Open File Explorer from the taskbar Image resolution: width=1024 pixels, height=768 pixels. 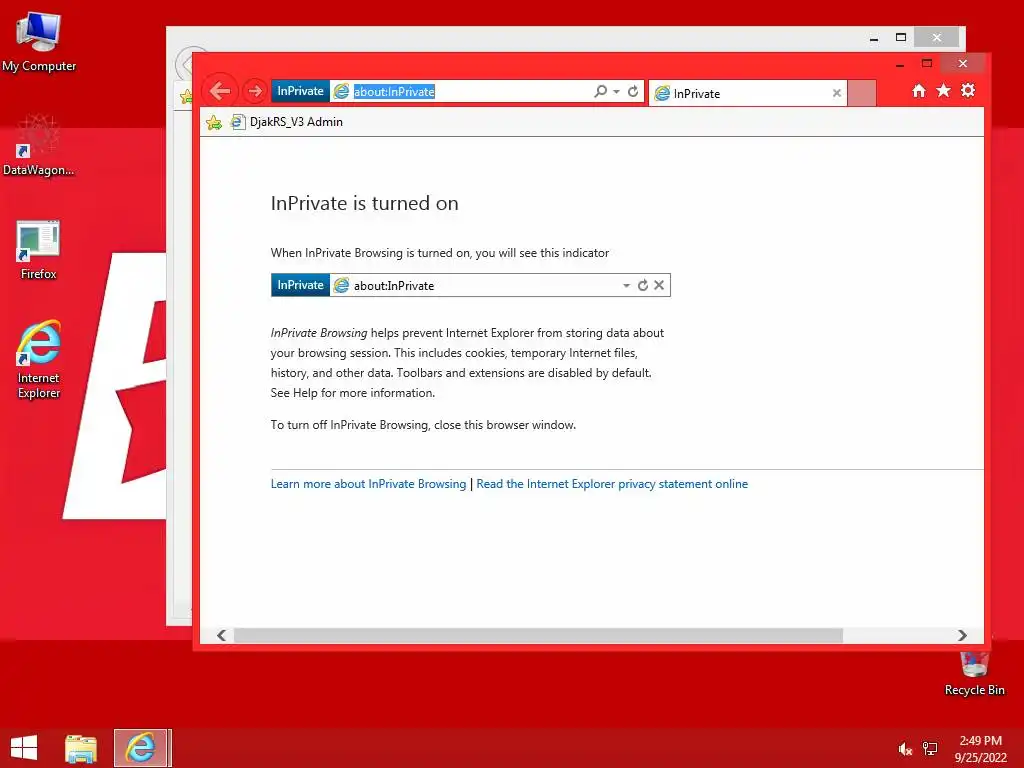coord(81,748)
